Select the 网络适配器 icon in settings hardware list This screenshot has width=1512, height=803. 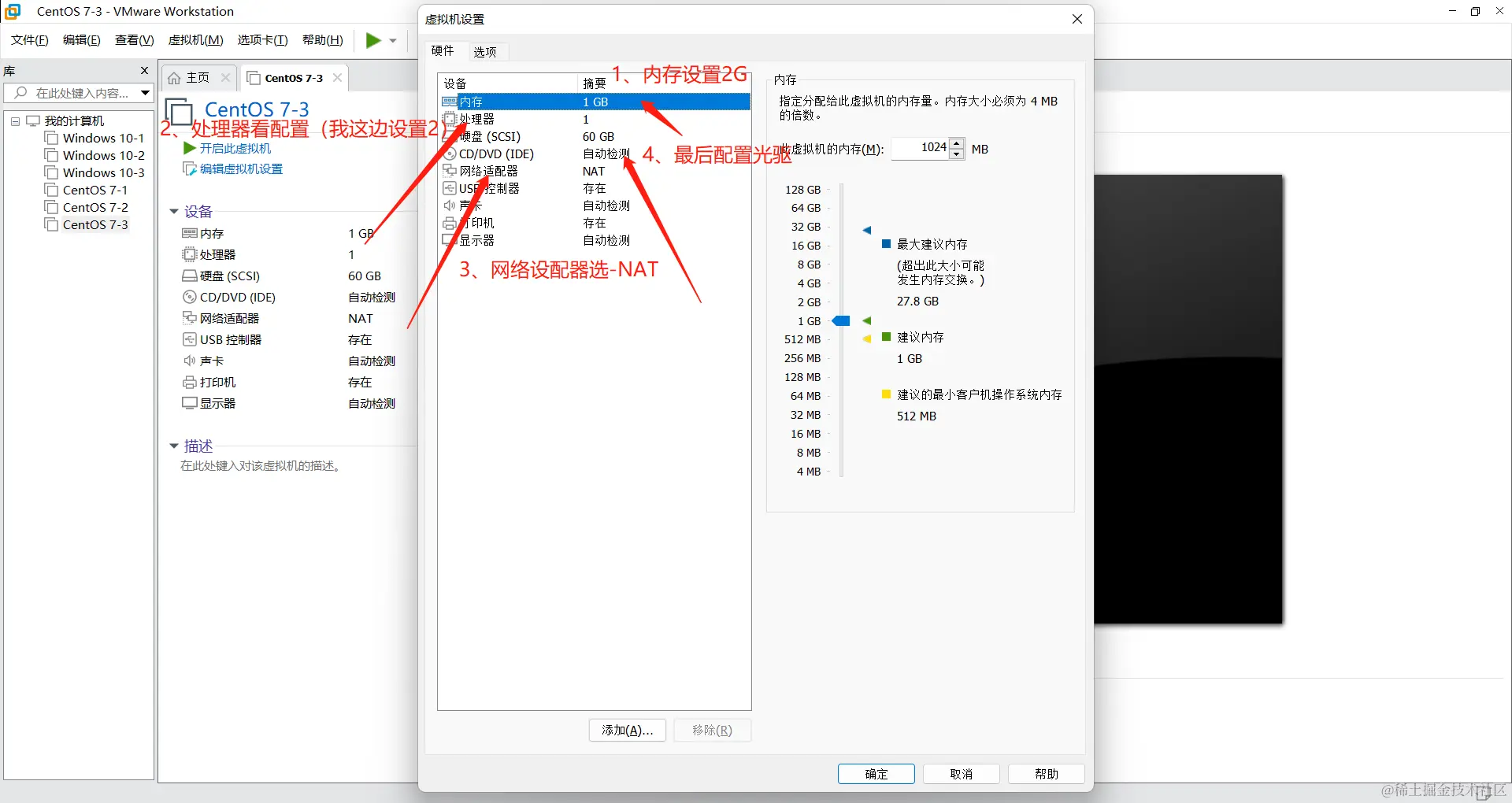click(450, 171)
